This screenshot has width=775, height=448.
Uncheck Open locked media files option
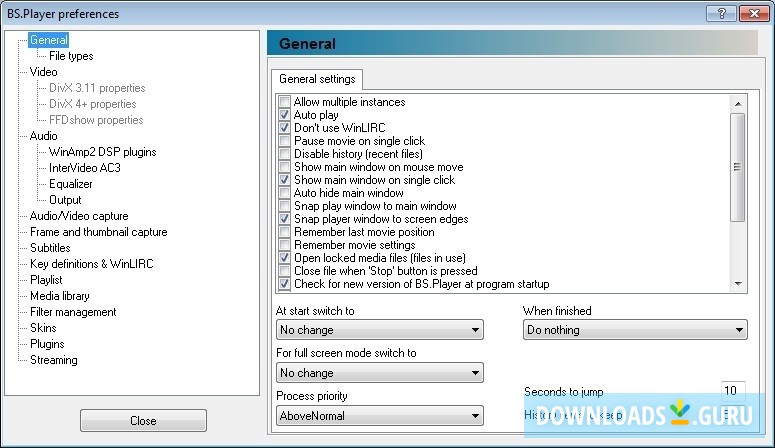tap(284, 258)
